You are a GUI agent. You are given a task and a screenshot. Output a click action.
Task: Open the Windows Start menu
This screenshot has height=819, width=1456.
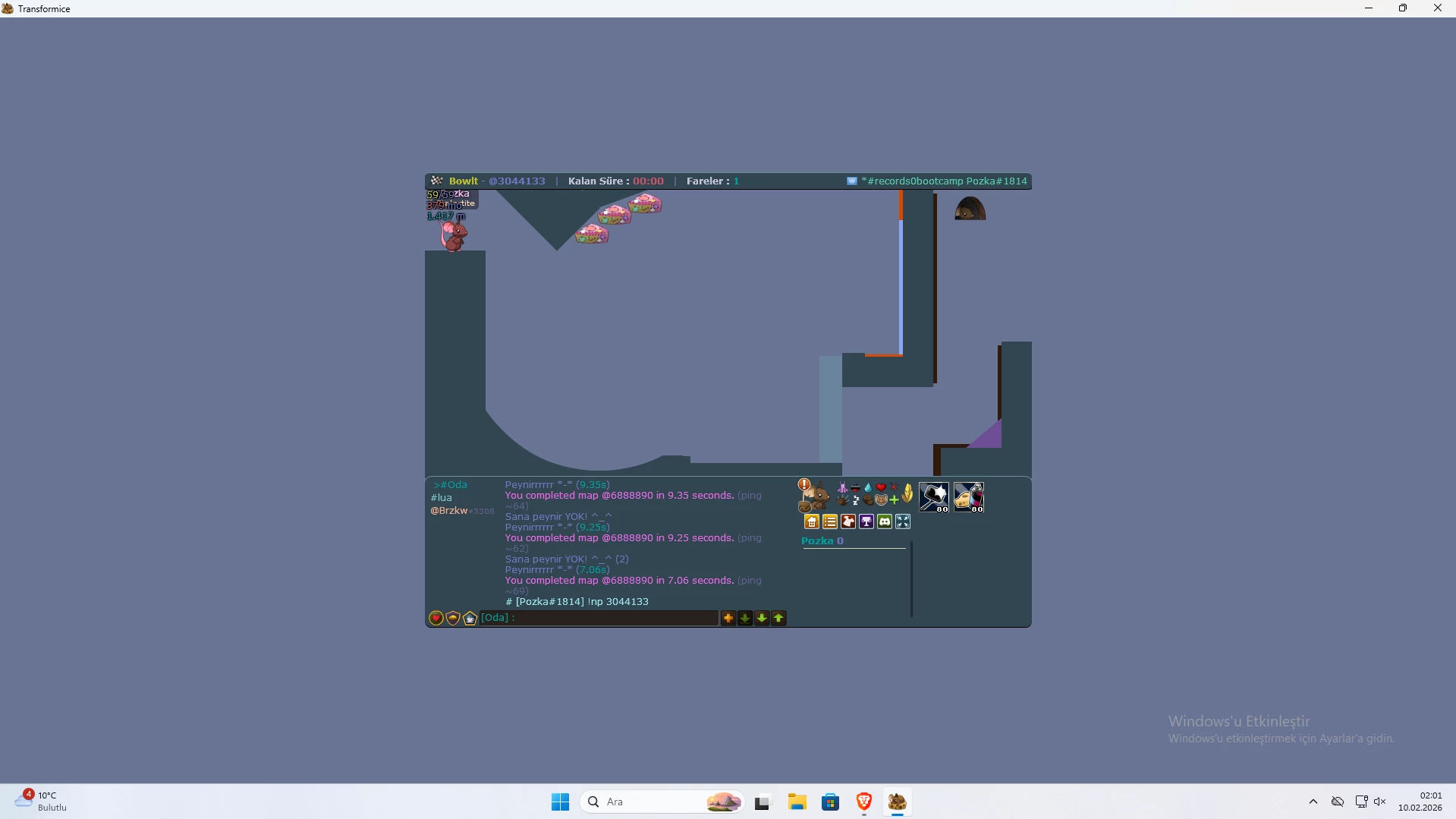(x=560, y=802)
